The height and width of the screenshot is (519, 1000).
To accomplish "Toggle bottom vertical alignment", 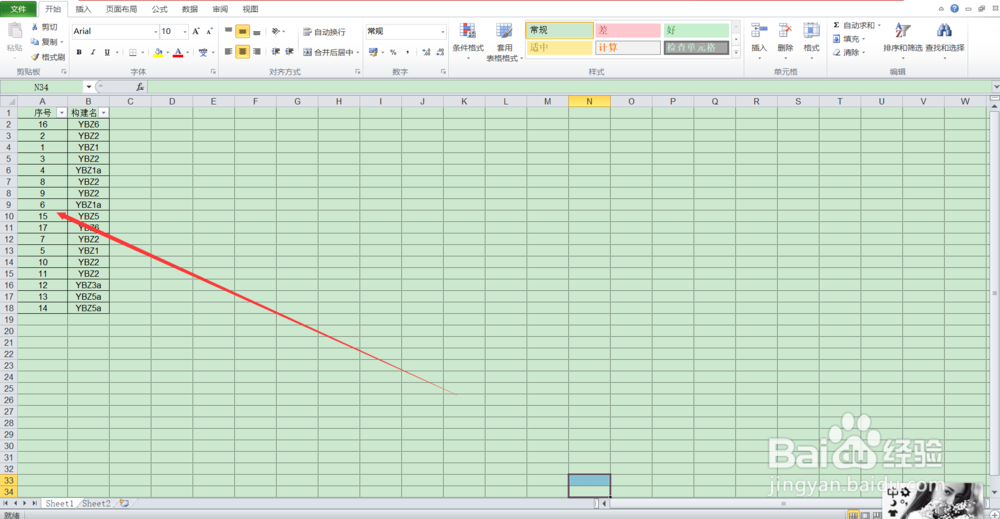I will [256, 31].
